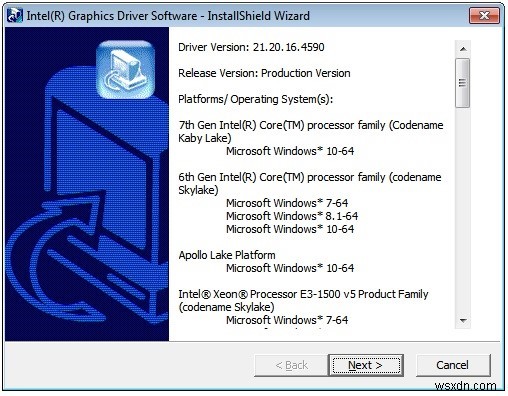Click the disabled Back button
This screenshot has height=396, width=508.
point(291,365)
